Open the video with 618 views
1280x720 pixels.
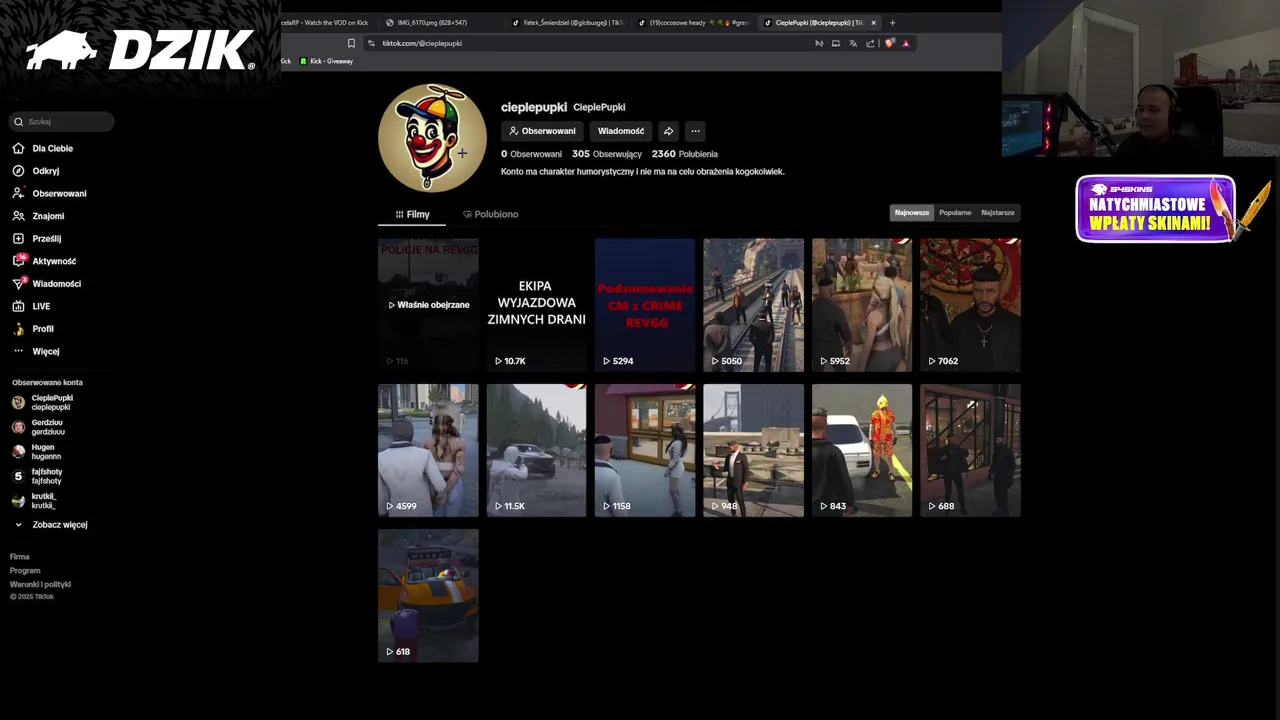428,596
